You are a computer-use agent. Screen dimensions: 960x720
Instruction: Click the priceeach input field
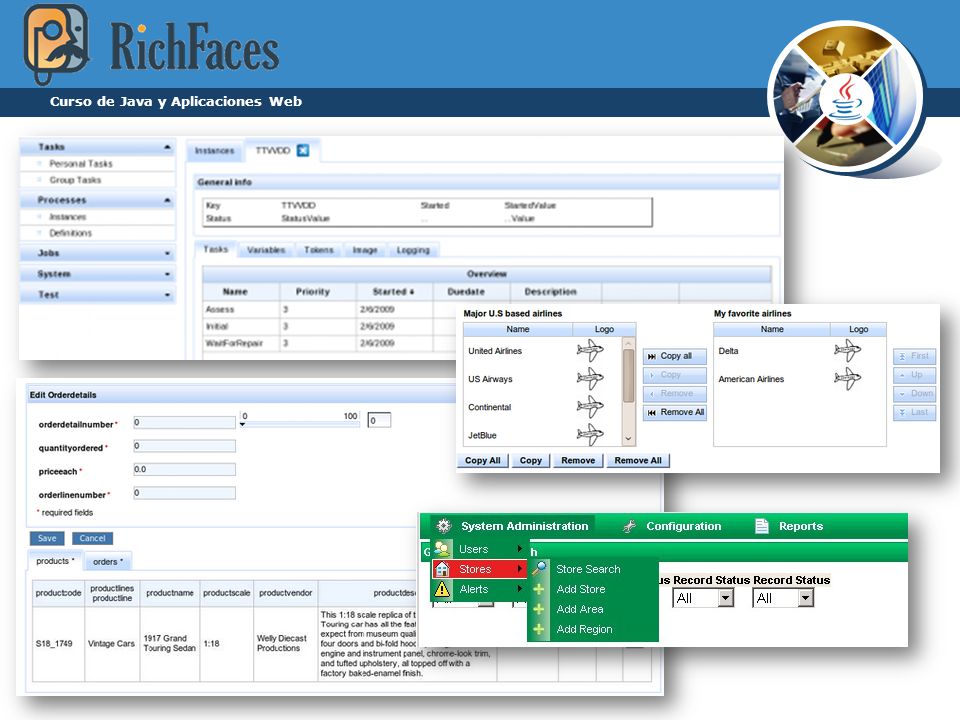pos(184,470)
